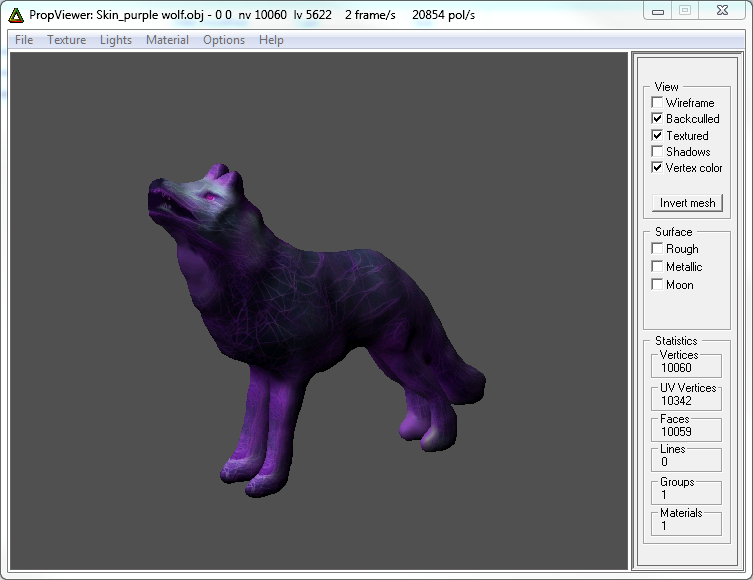Click the PropViewer app icon in title bar

tap(14, 15)
